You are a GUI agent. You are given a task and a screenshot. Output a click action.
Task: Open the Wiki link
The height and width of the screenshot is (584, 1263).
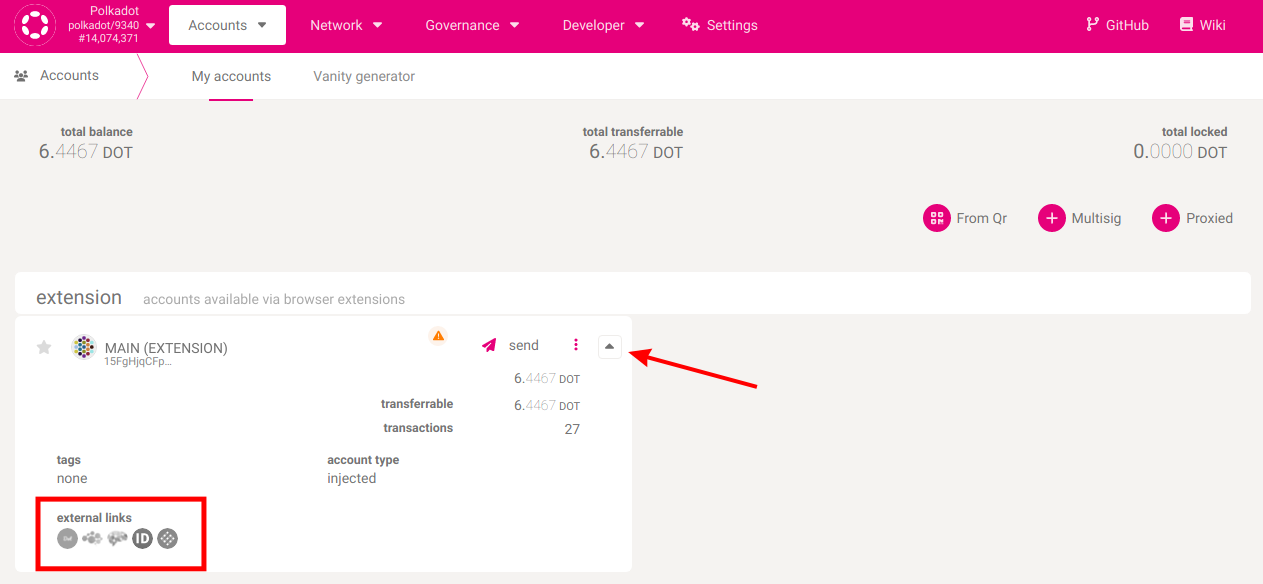coord(1202,25)
